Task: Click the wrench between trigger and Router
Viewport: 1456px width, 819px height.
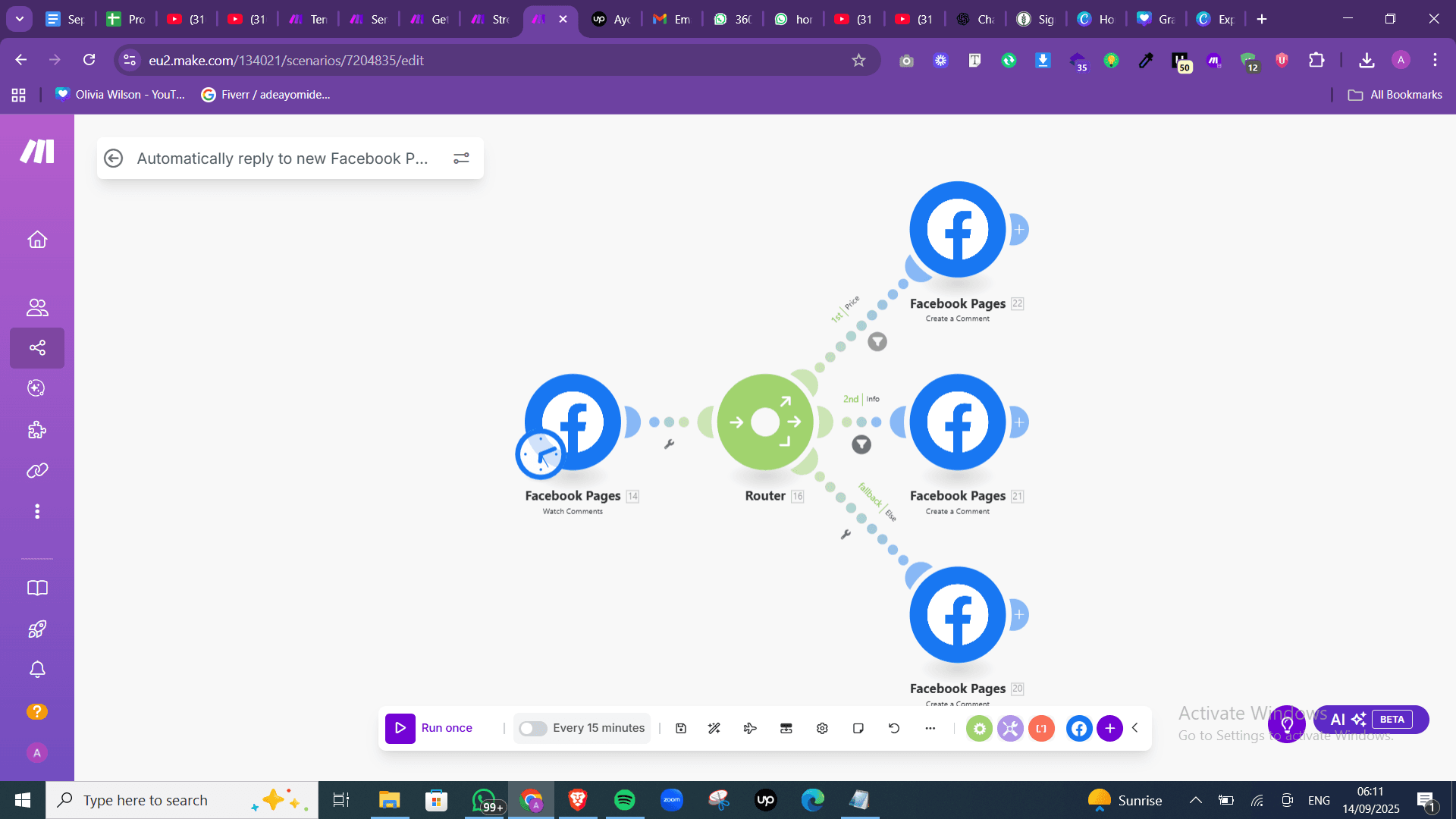Action: point(669,444)
